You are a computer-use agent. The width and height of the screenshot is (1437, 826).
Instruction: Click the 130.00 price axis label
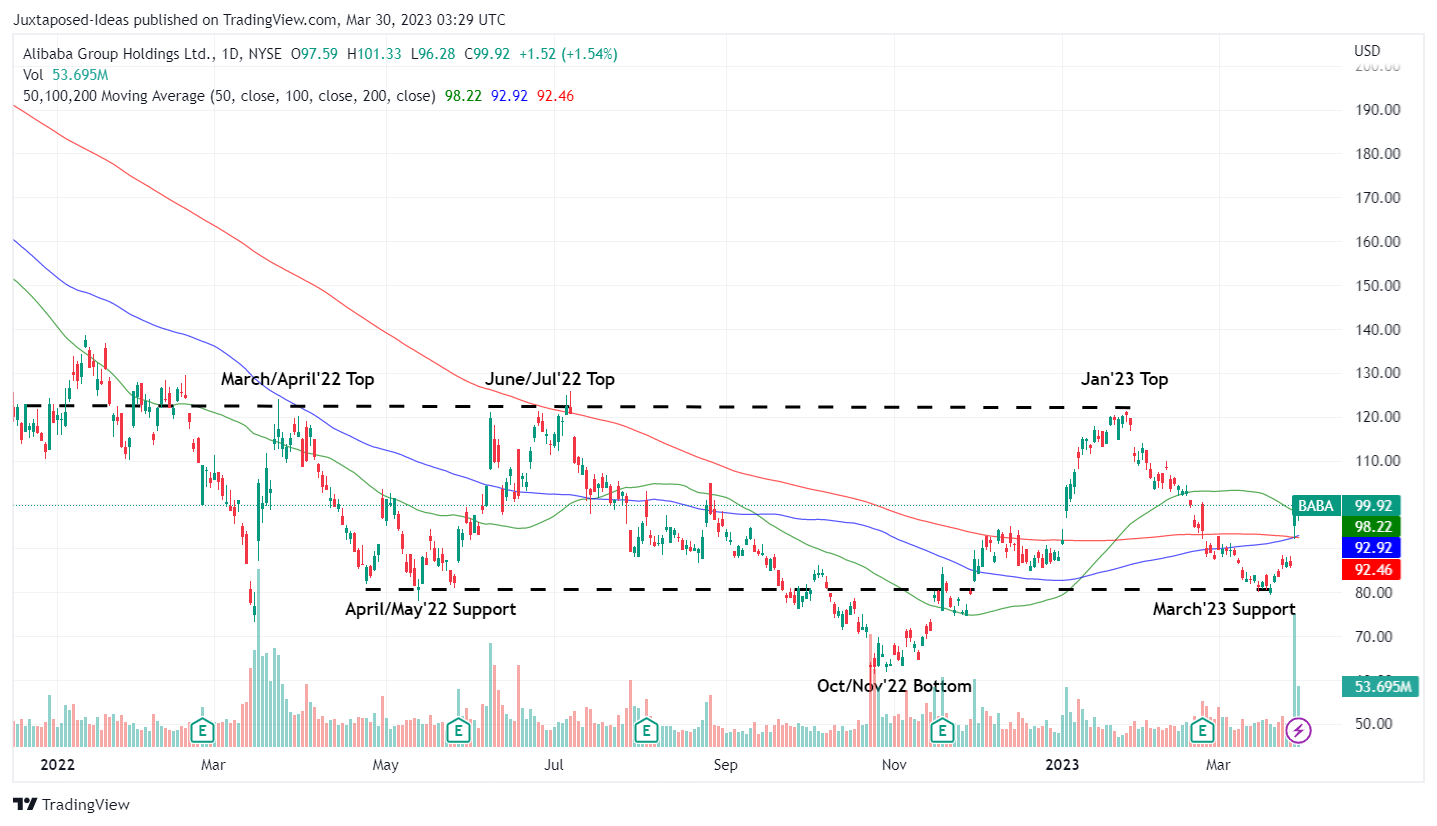click(1376, 373)
